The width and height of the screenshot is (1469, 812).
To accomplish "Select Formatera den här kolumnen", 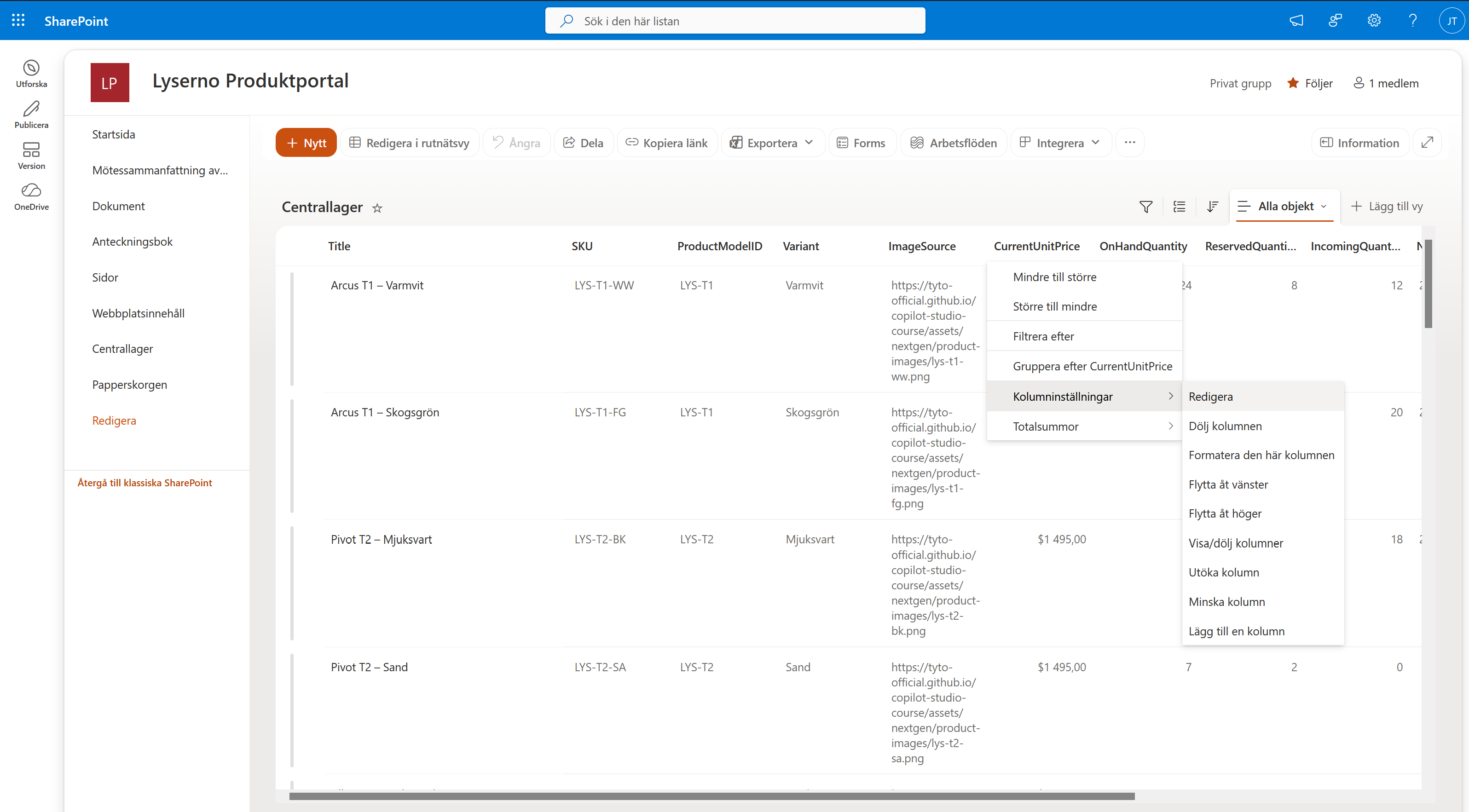I will [x=1262, y=455].
